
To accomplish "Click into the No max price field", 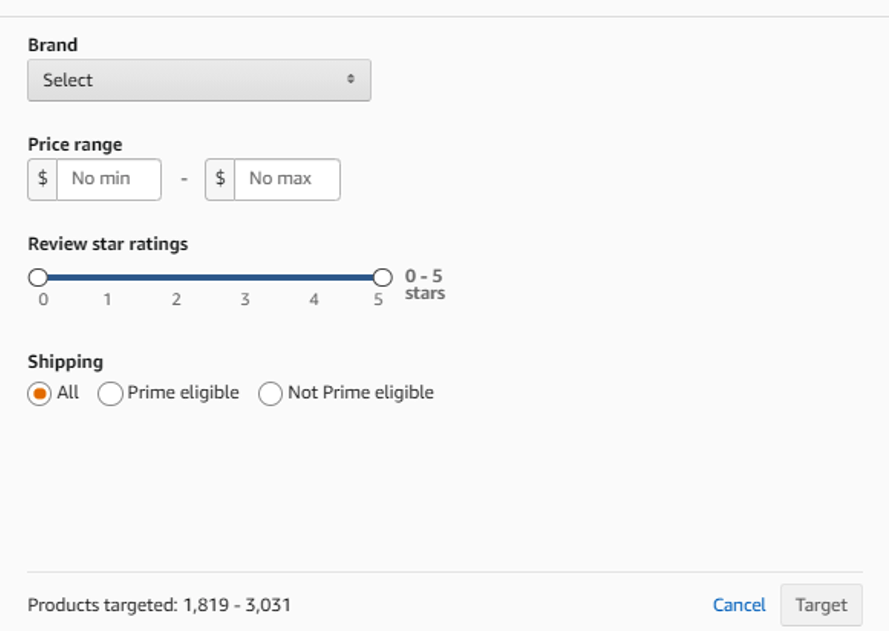I will coord(289,179).
